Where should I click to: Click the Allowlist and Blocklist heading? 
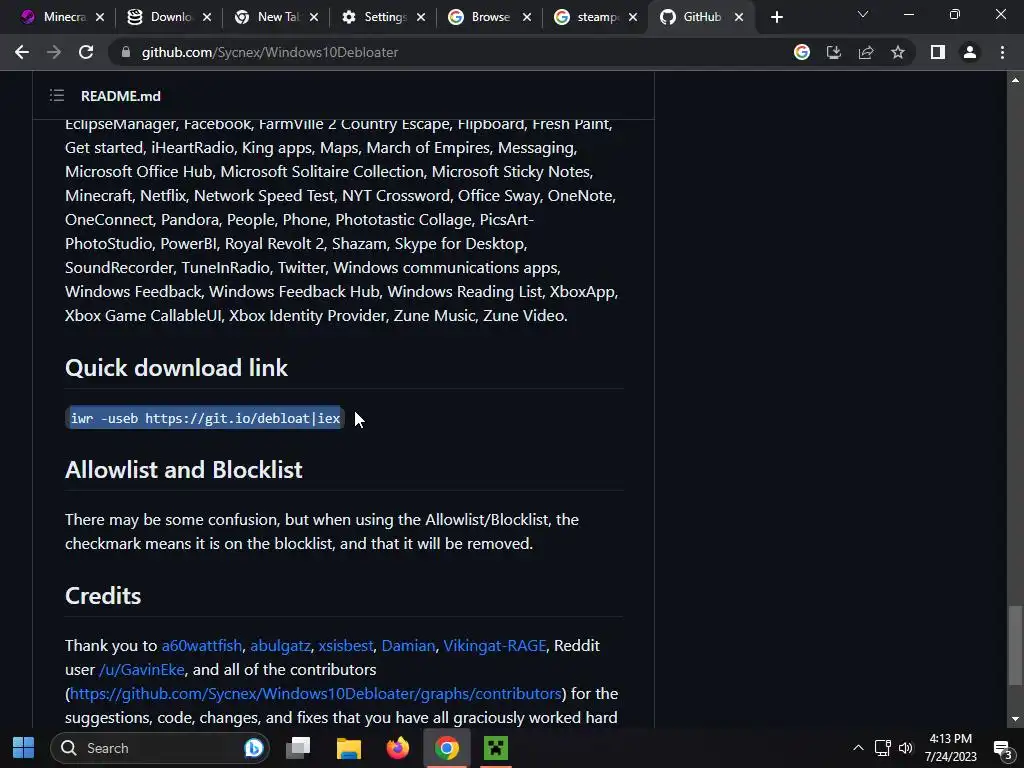(184, 470)
